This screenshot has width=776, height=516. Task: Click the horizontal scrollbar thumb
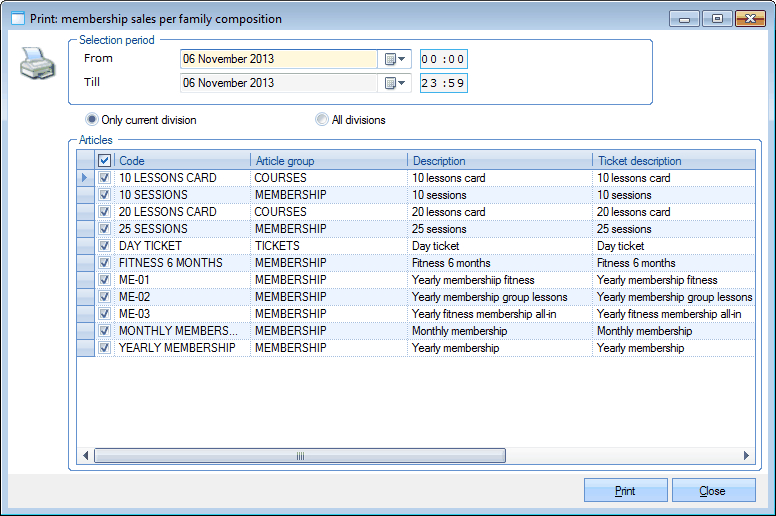coord(300,456)
